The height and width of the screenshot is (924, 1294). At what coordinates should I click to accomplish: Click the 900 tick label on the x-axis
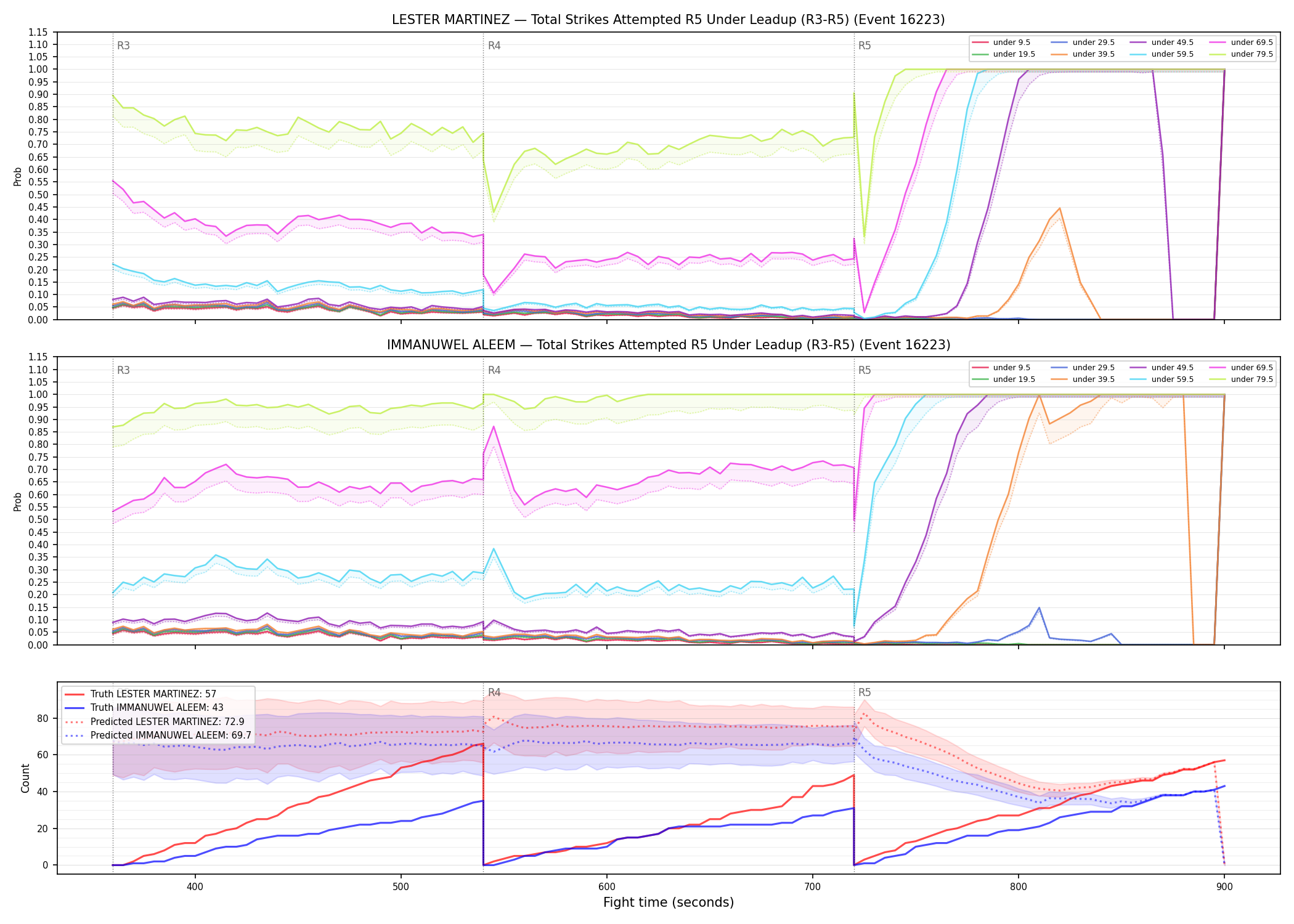(x=1224, y=887)
